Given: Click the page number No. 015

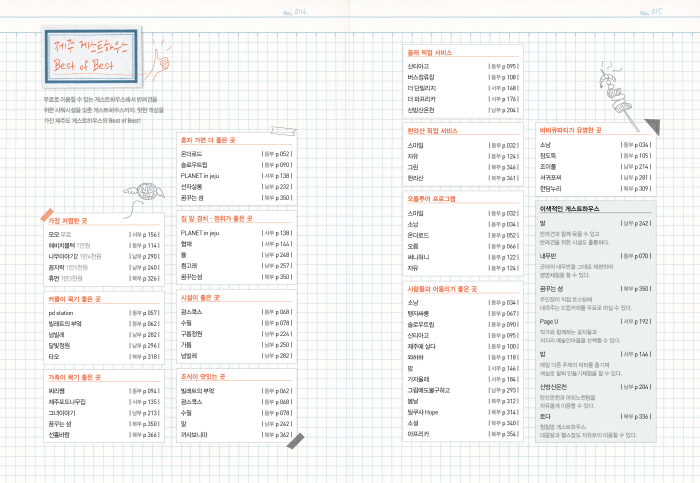Looking at the screenshot, I should (650, 12).
